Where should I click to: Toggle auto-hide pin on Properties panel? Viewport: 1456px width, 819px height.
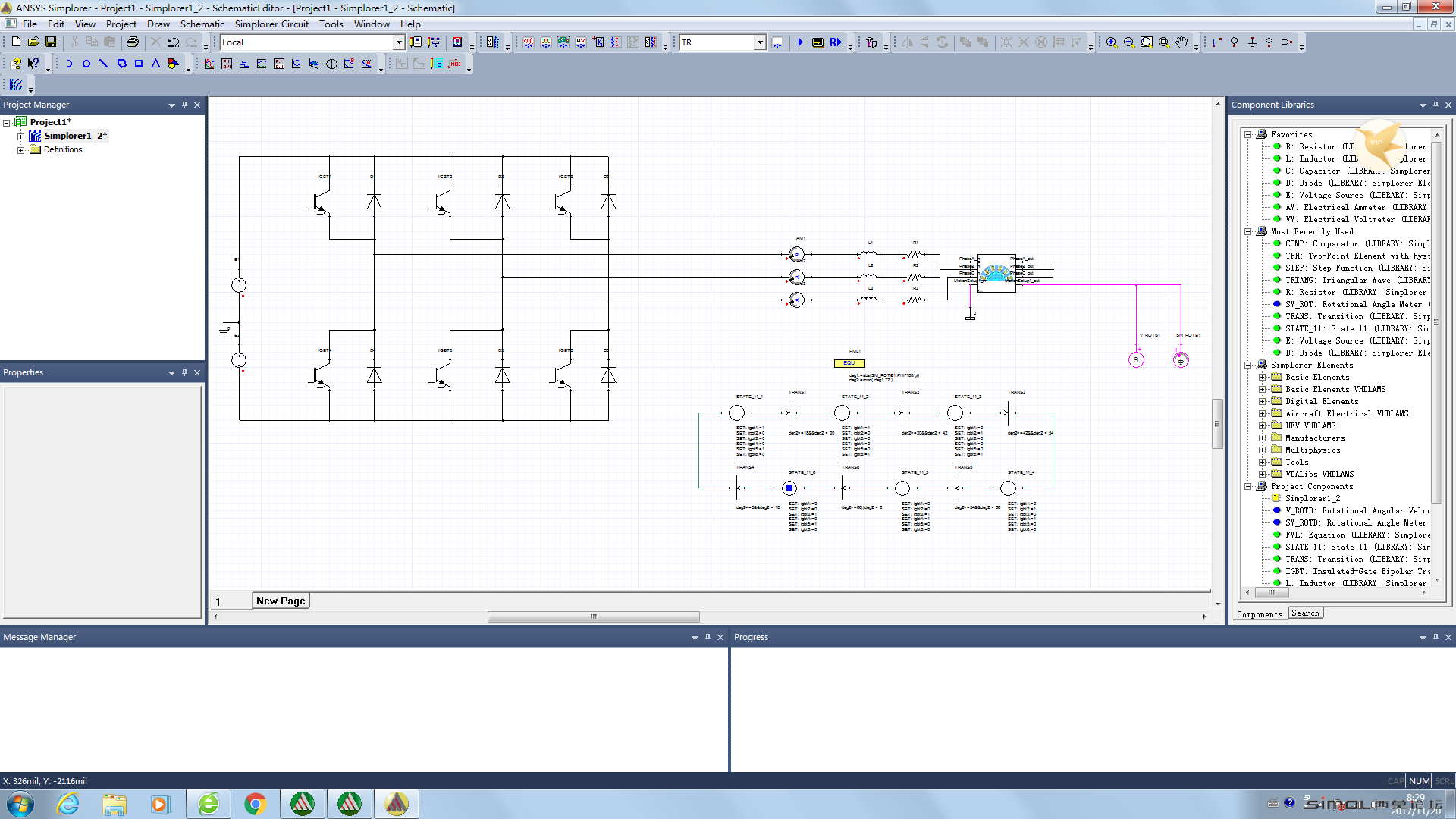click(184, 372)
